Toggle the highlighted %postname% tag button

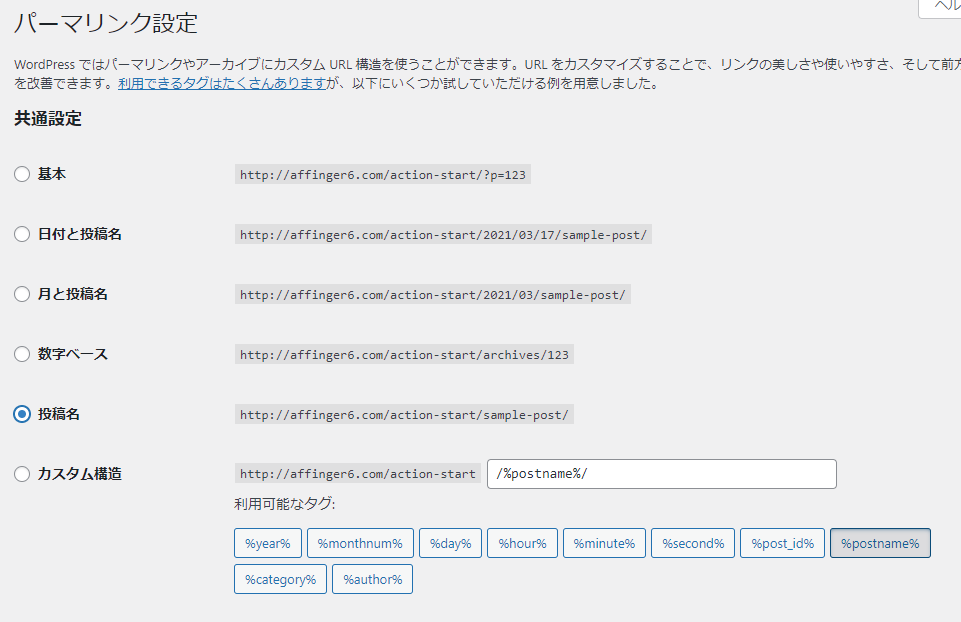point(880,543)
